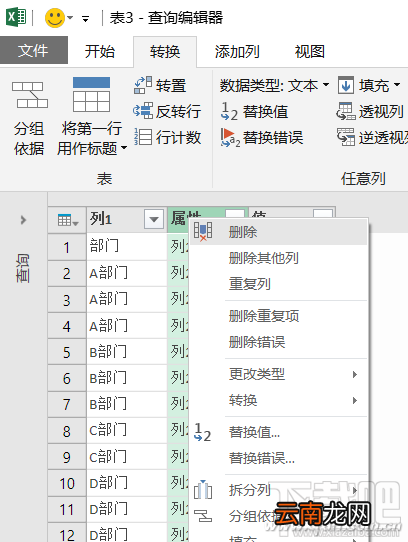
Task: Click the 将第一行用作标题 table icon
Action: coord(92,94)
